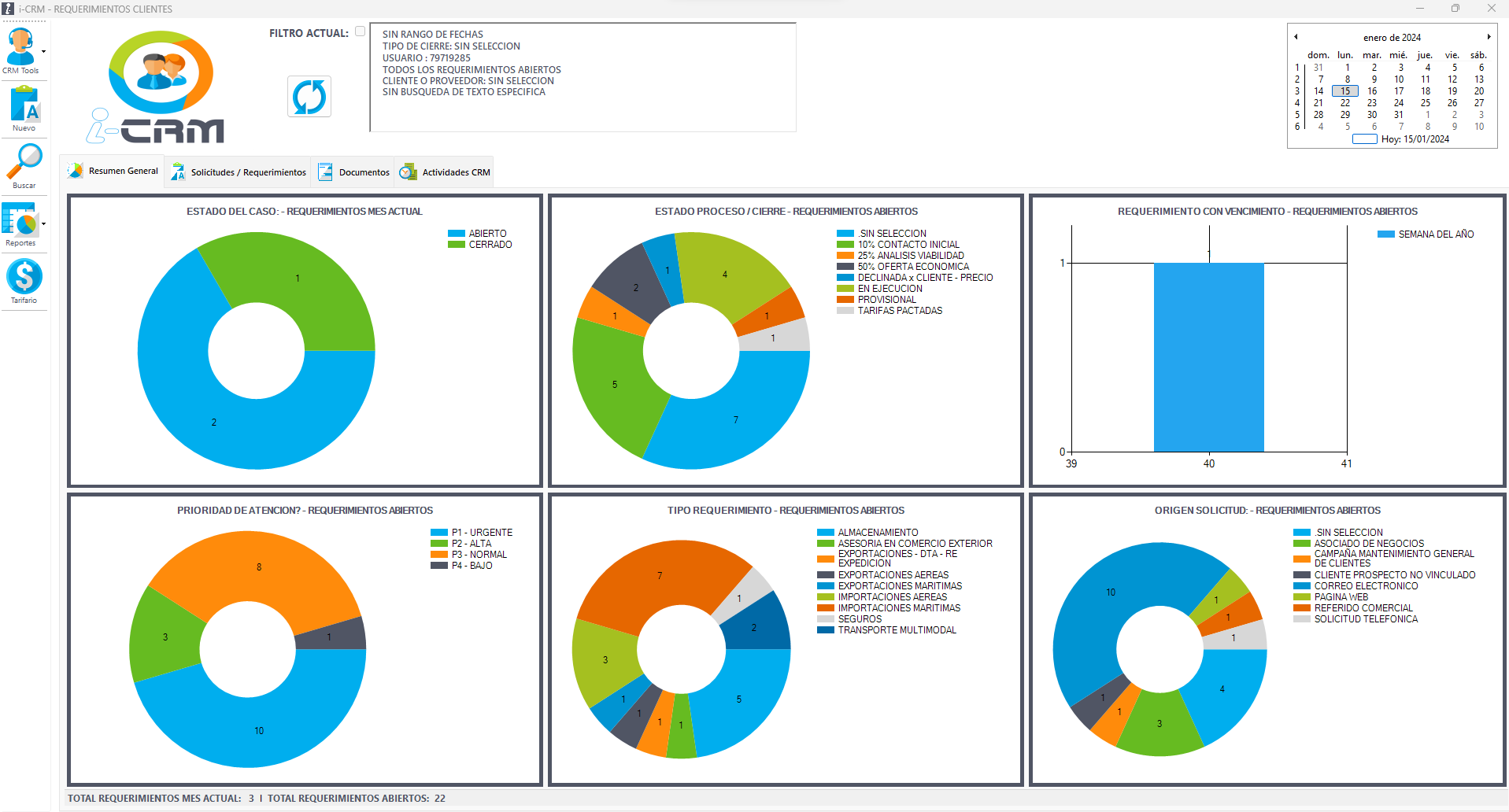Open the Reportes chart icon
Viewport: 1509px width, 812px height.
pyautogui.click(x=20, y=220)
